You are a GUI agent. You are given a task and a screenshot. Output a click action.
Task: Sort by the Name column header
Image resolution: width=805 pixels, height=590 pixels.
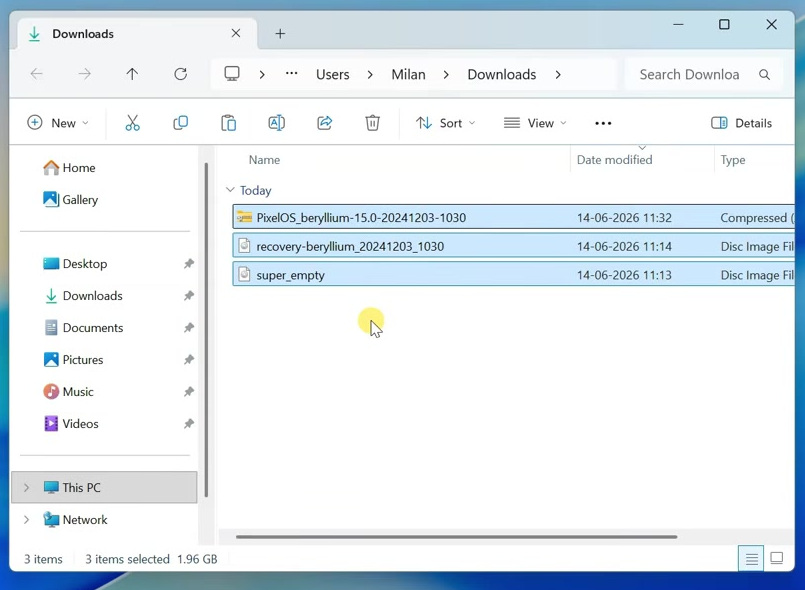pyautogui.click(x=264, y=160)
